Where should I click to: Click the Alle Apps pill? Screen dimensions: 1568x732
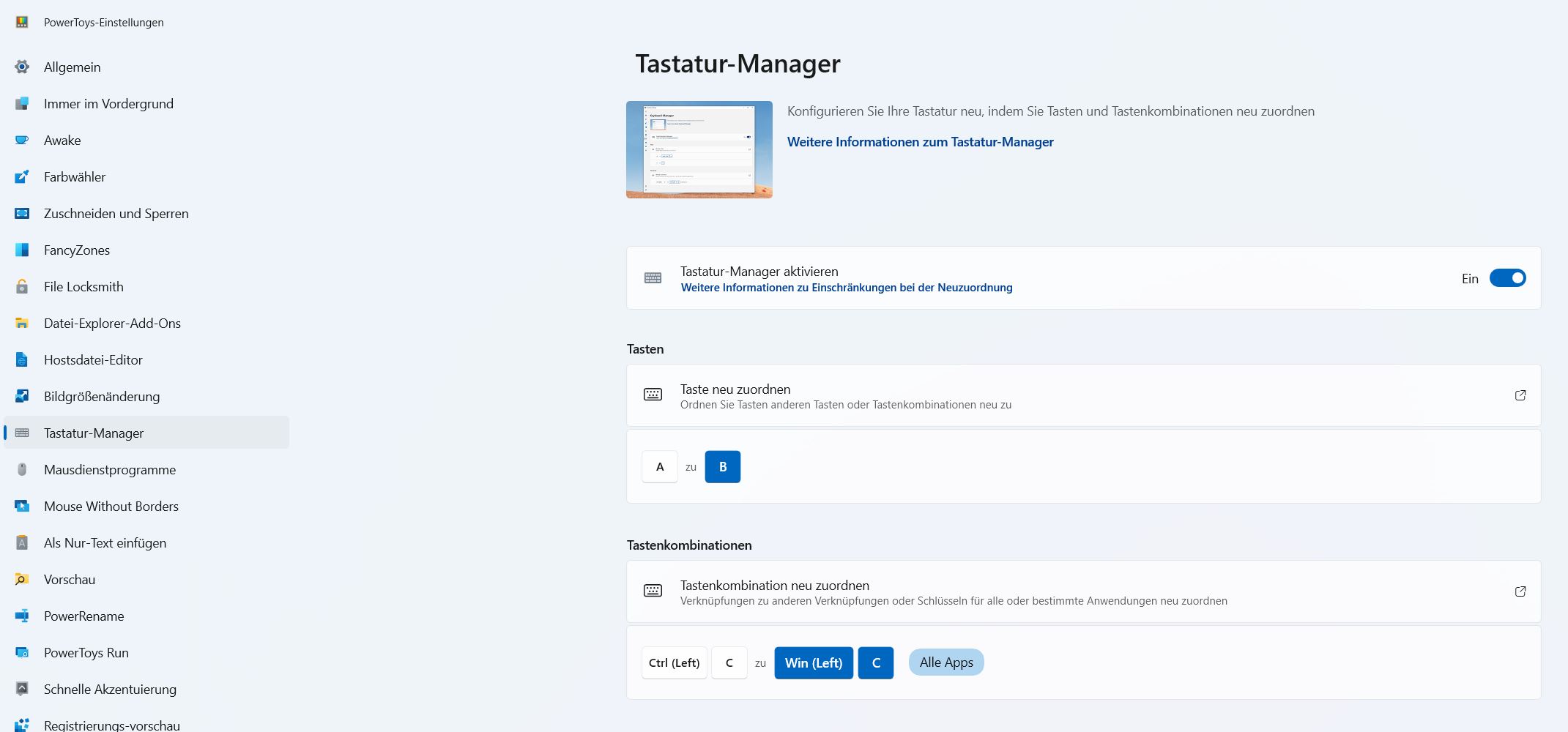point(946,662)
